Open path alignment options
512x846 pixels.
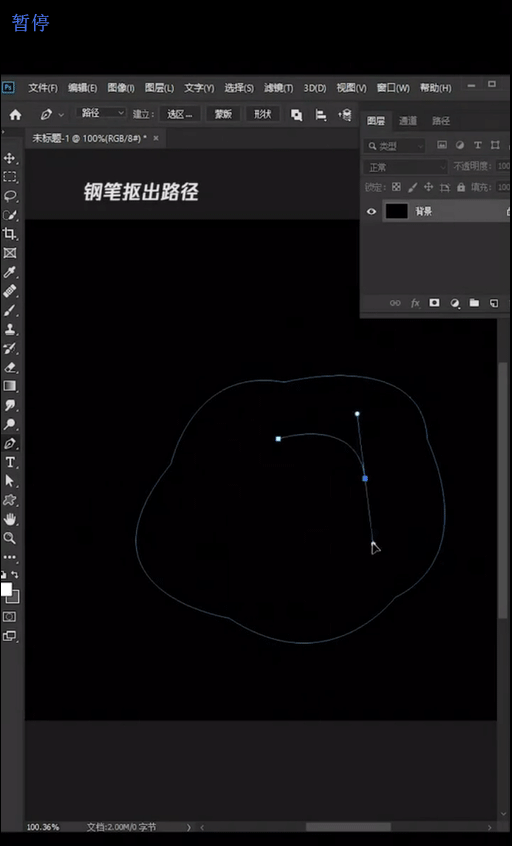coord(321,114)
